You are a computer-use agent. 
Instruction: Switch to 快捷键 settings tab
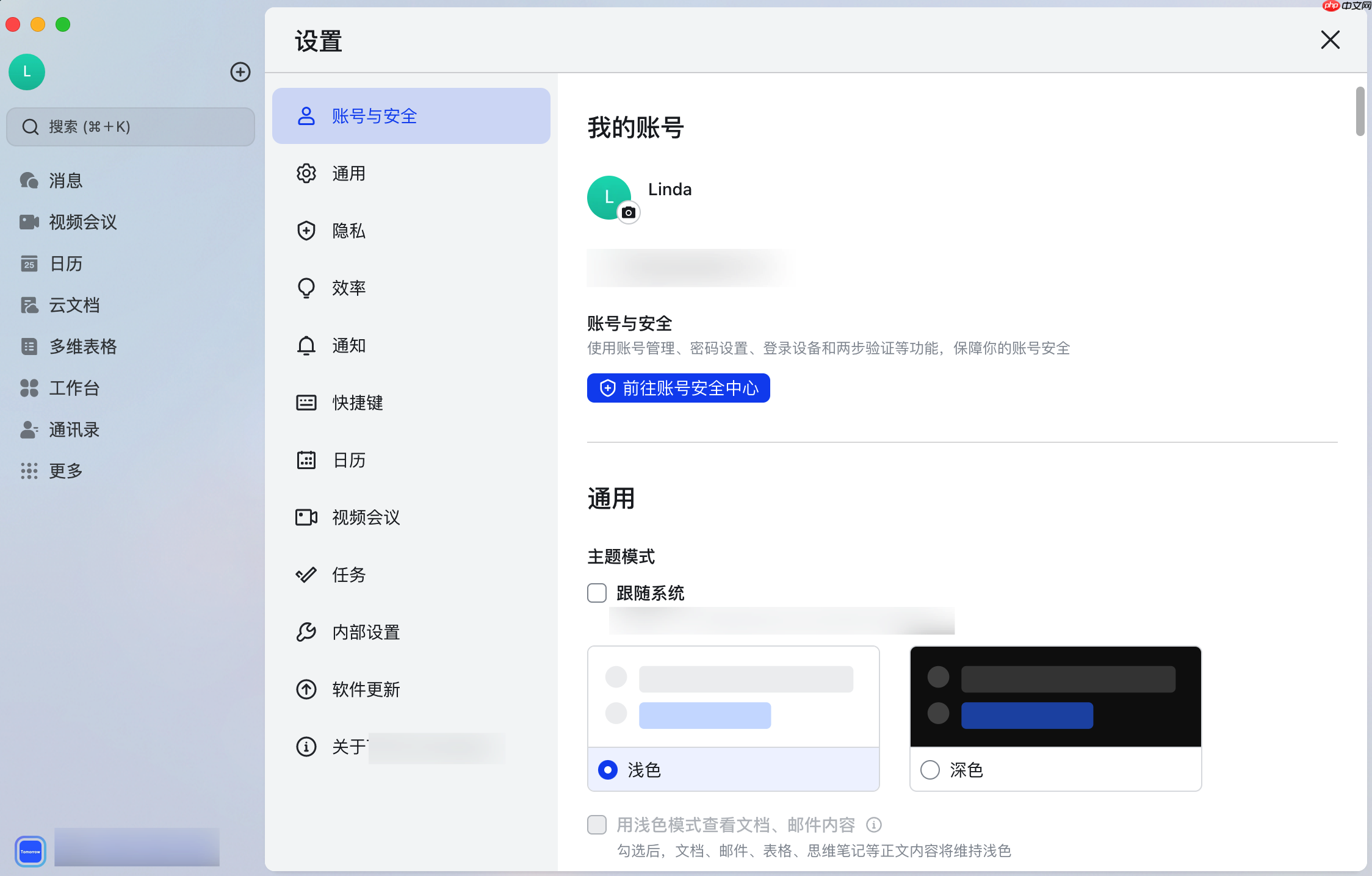click(357, 403)
